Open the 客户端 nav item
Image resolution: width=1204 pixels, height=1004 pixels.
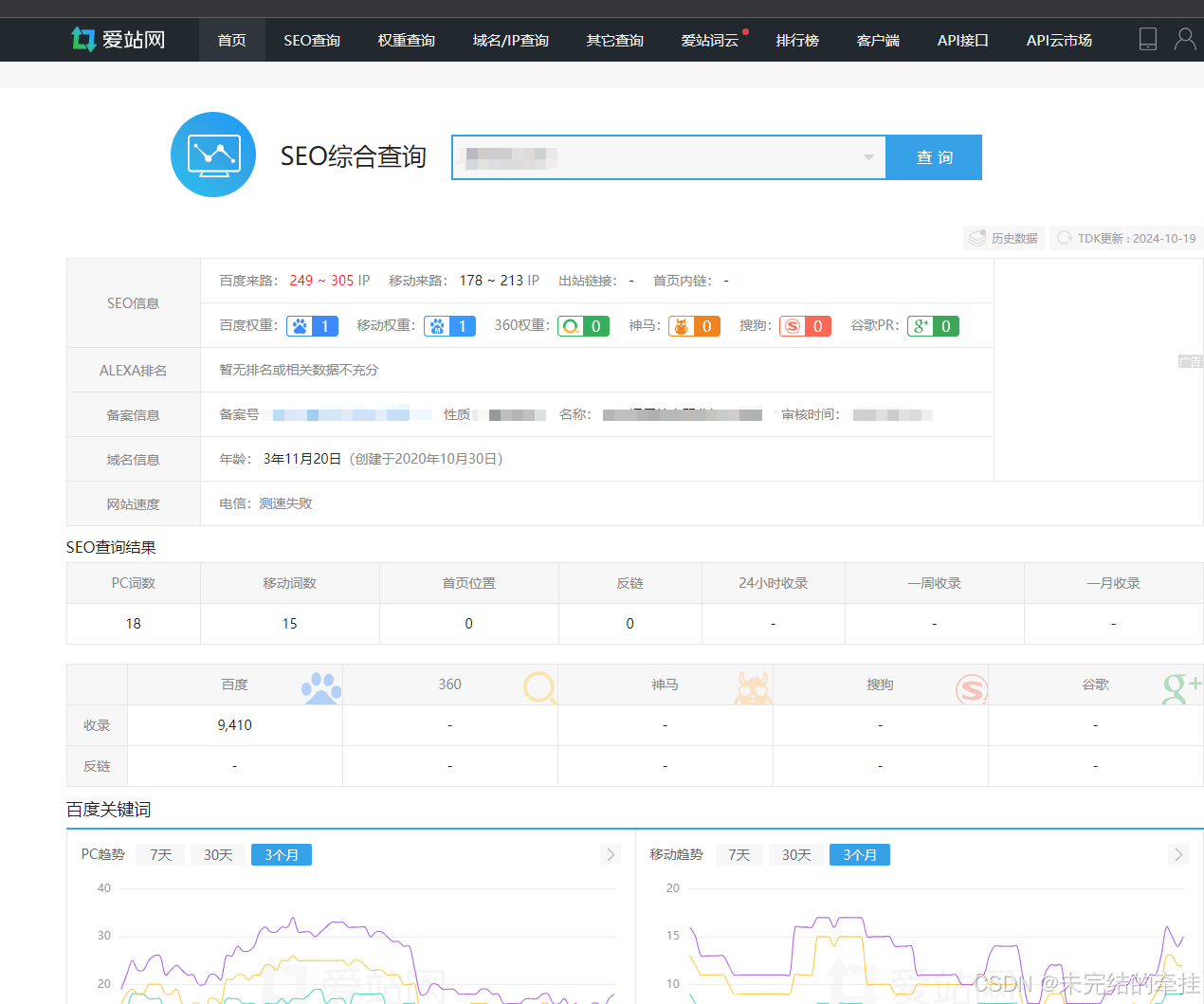[878, 40]
